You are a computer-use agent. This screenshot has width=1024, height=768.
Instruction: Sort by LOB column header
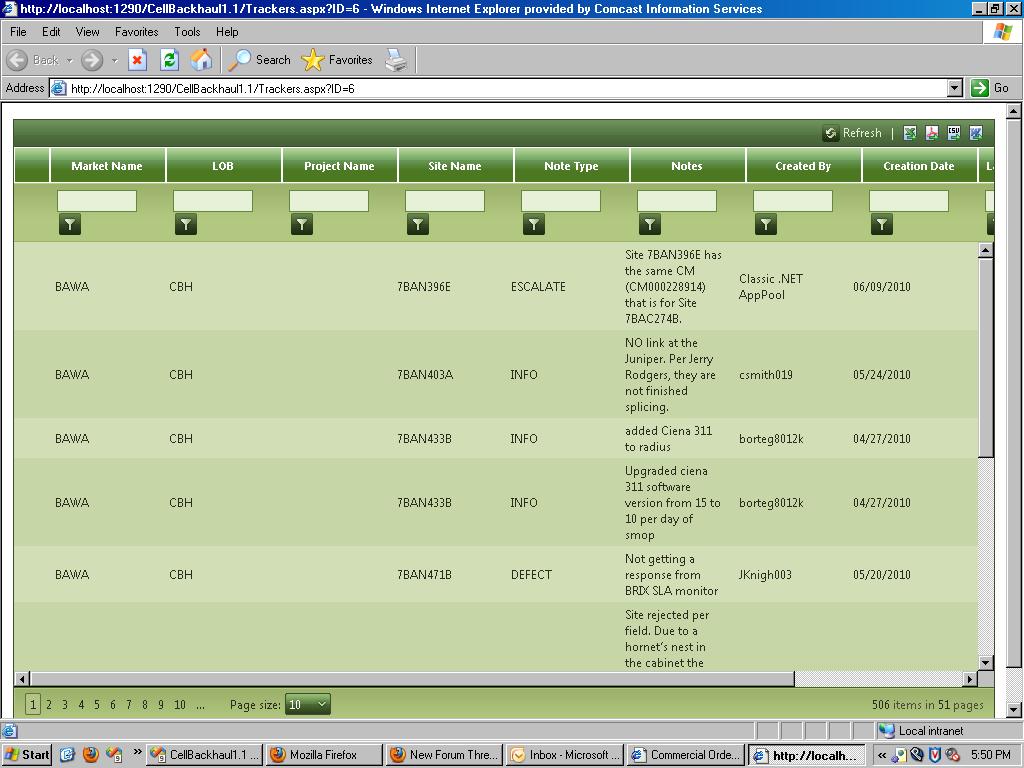223,166
